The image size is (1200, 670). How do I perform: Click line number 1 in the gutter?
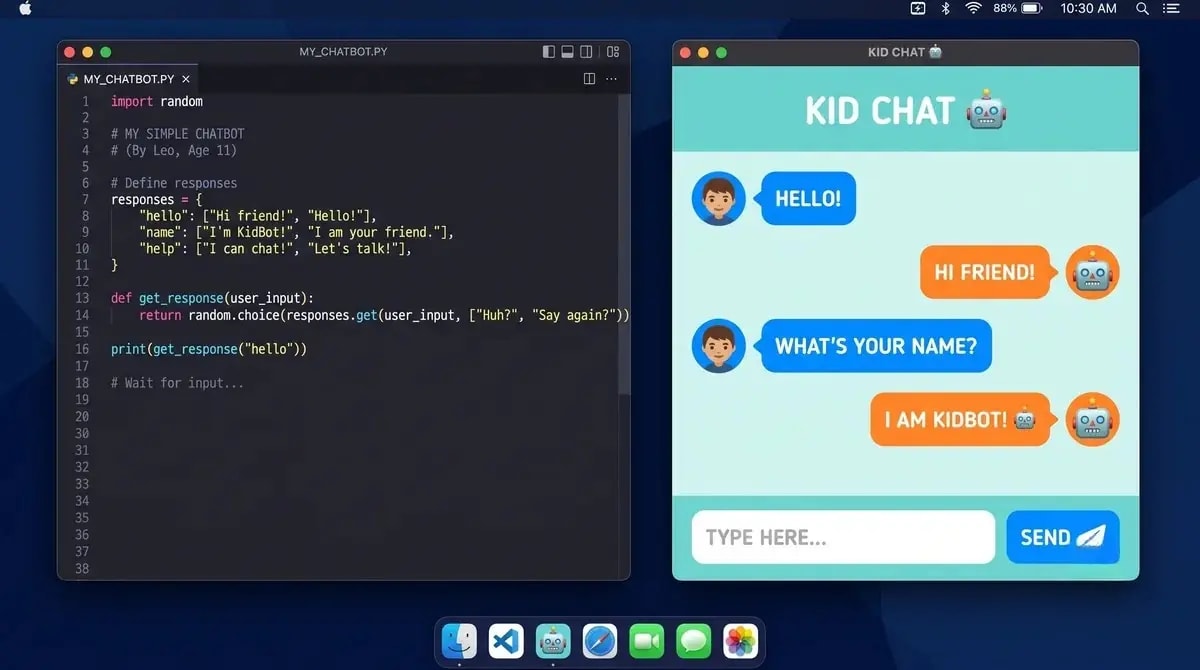point(85,101)
